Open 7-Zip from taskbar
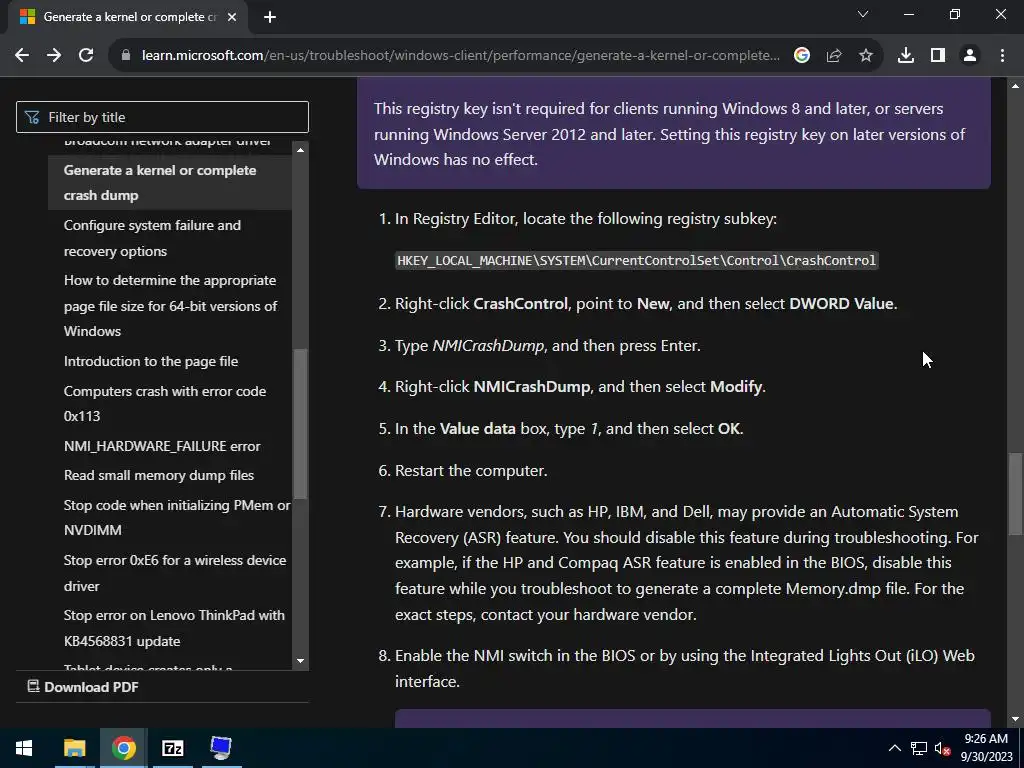Viewport: 1024px width, 768px height. pyautogui.click(x=172, y=748)
